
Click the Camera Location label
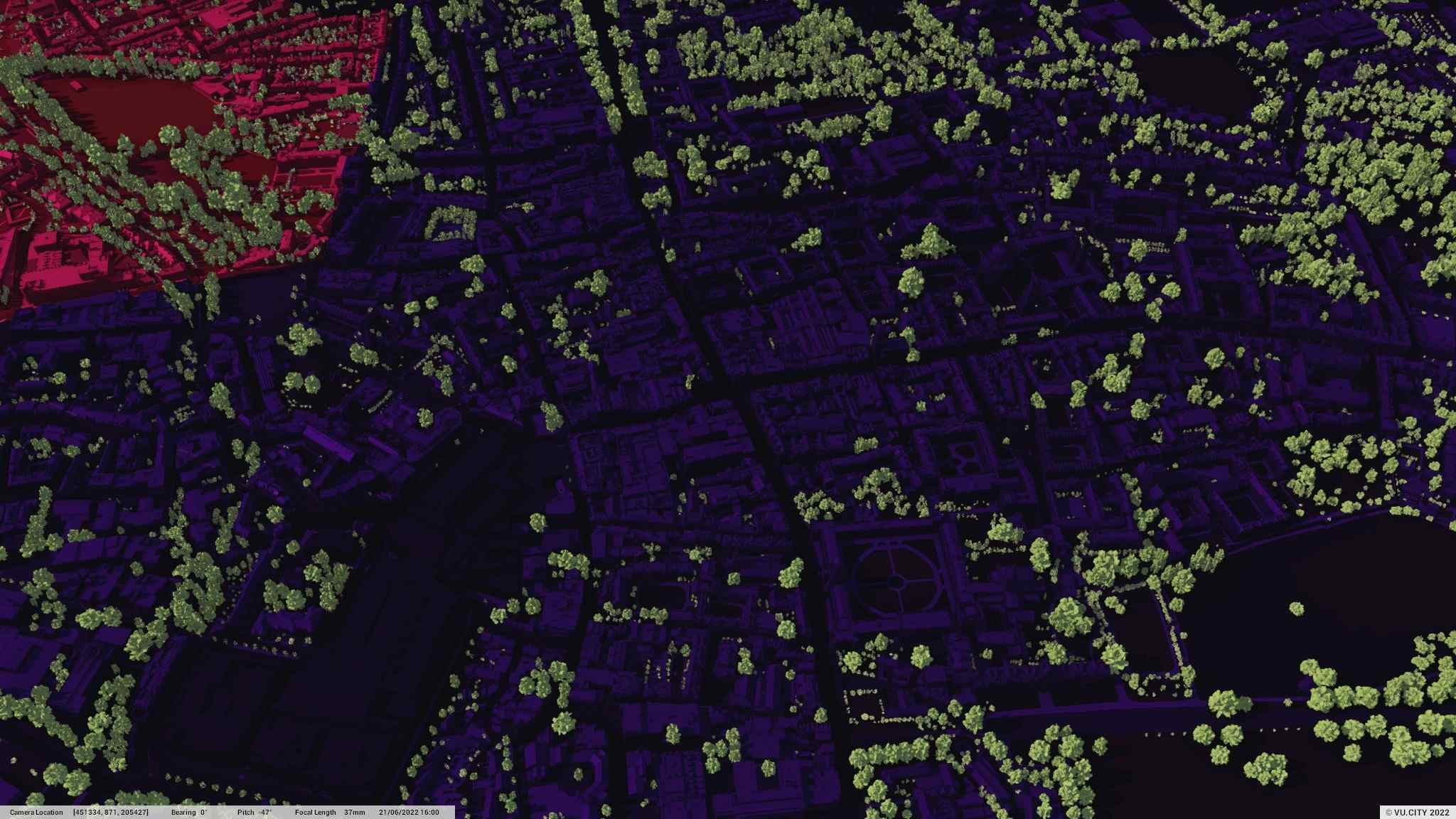(36, 812)
